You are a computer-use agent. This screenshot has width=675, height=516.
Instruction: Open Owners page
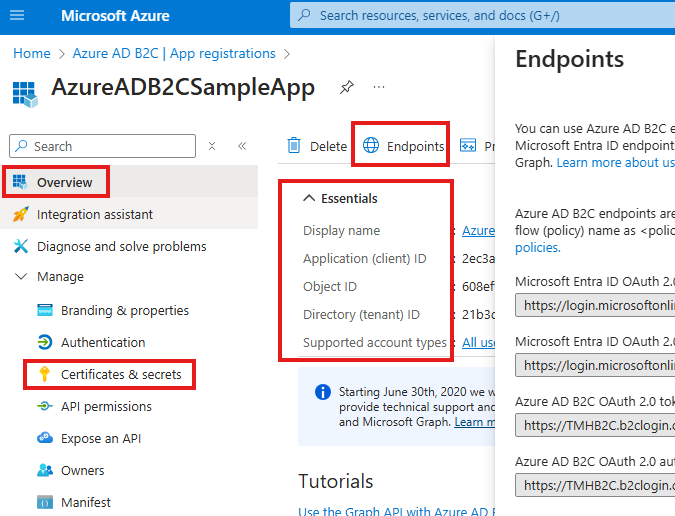[x=82, y=470]
